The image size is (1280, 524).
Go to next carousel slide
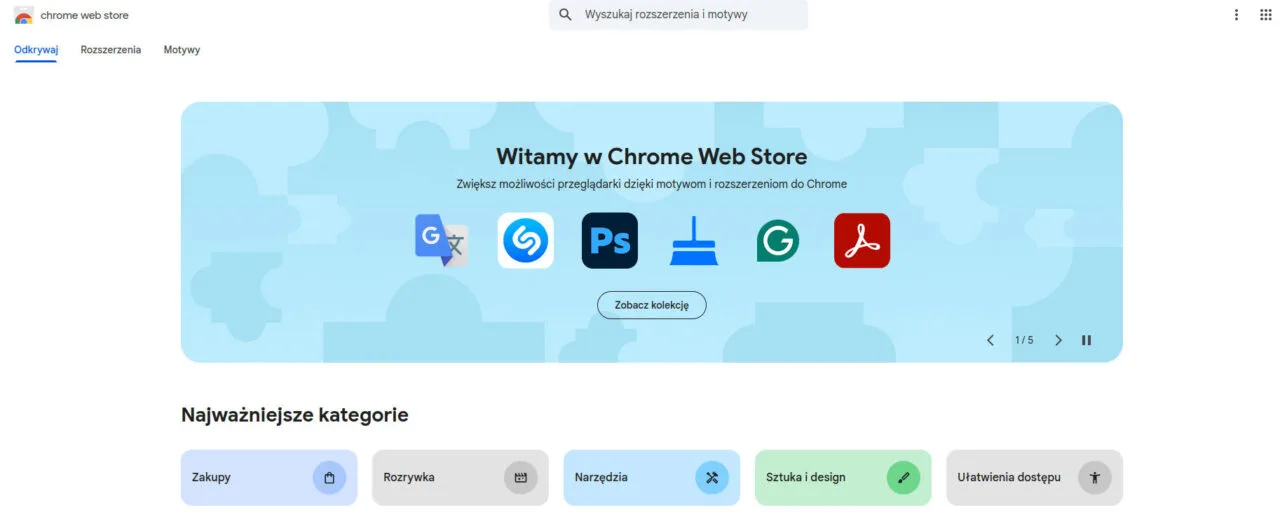point(1058,340)
